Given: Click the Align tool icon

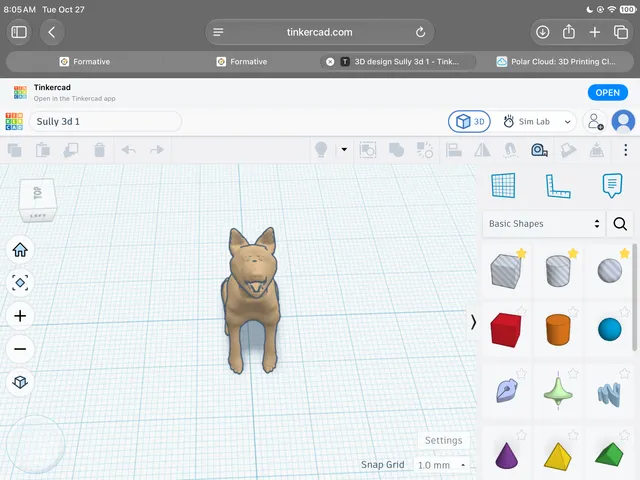Looking at the screenshot, I should tap(453, 150).
